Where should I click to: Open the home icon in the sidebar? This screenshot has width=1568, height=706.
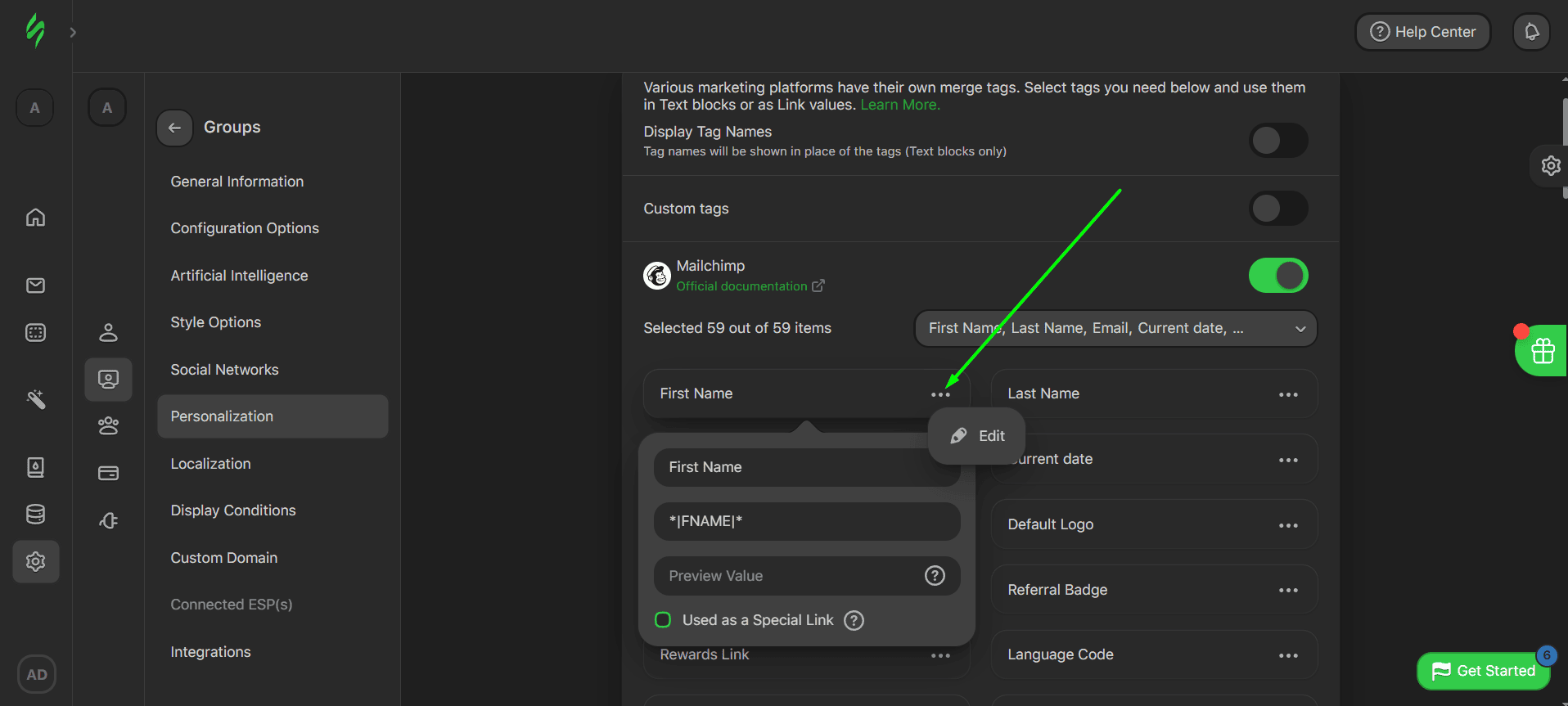tap(35, 217)
